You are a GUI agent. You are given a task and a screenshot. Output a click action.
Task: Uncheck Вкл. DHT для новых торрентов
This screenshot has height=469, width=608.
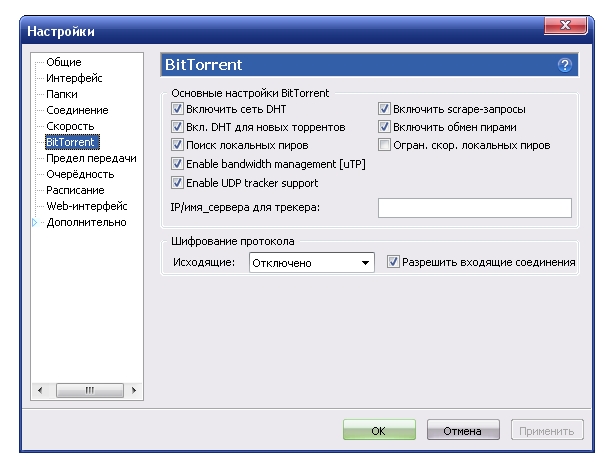pos(177,127)
